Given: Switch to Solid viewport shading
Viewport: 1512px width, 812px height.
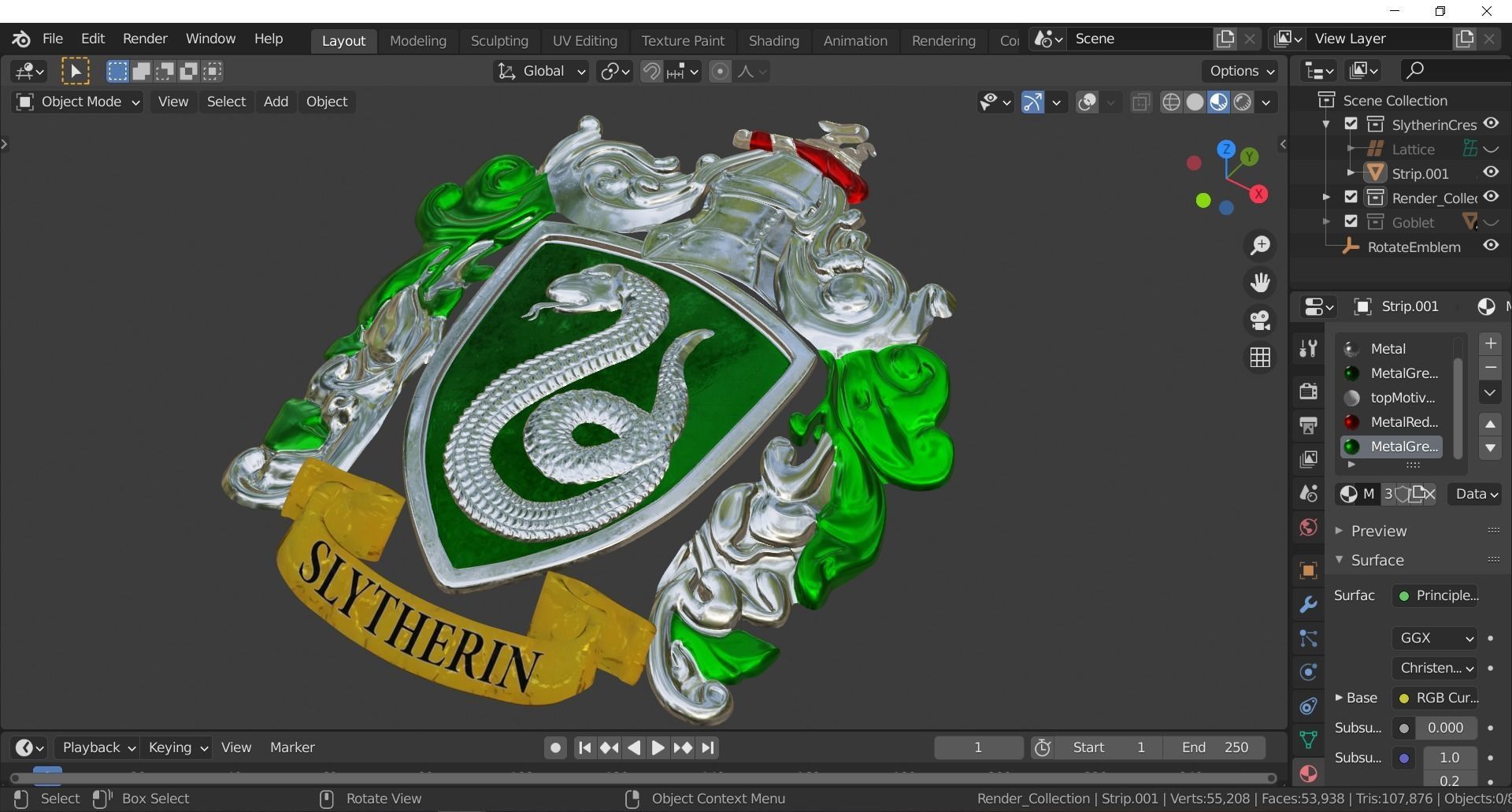Looking at the screenshot, I should pyautogui.click(x=1195, y=102).
